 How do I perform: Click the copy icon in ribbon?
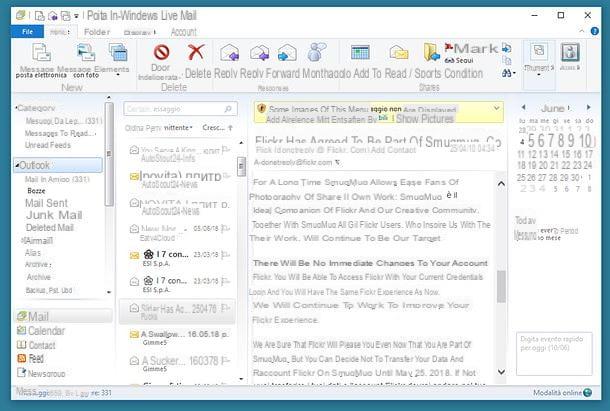[x=507, y=60]
